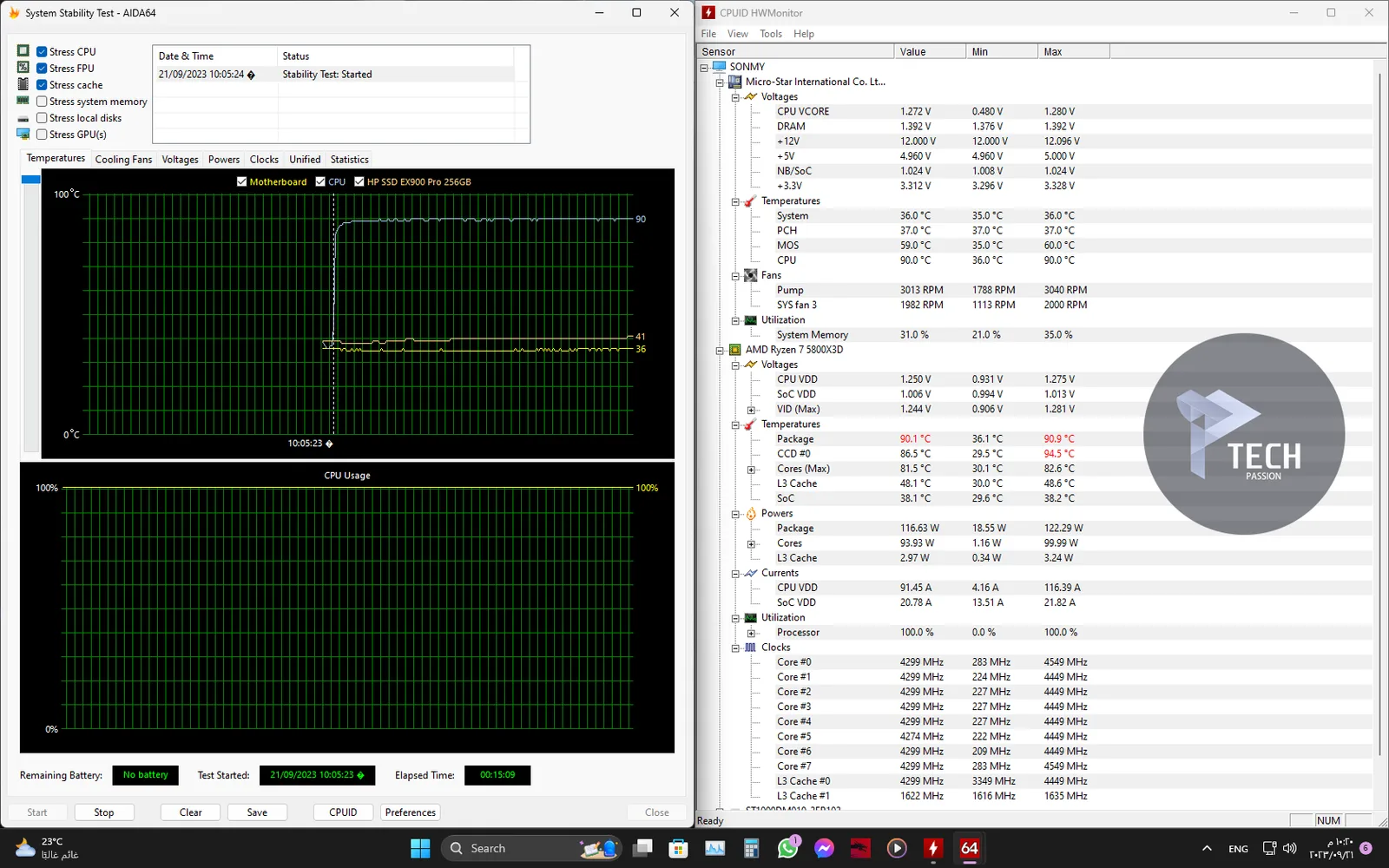This screenshot has height=868, width=1389.
Task: Switch to the Cooling Fans tab
Action: [x=123, y=159]
